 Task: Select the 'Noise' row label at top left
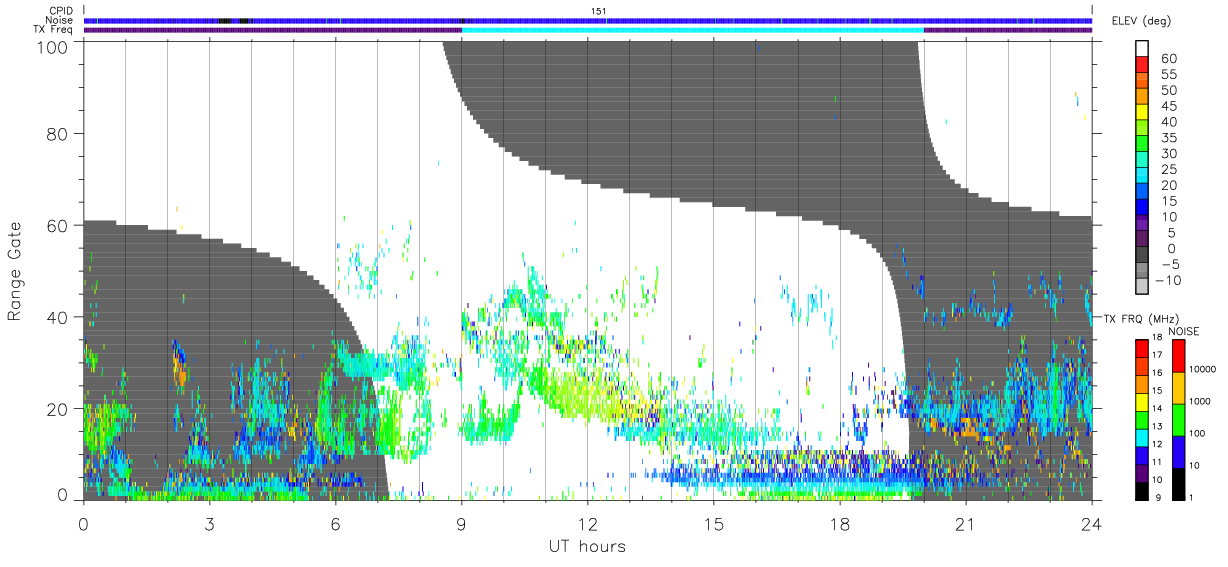(x=61, y=20)
